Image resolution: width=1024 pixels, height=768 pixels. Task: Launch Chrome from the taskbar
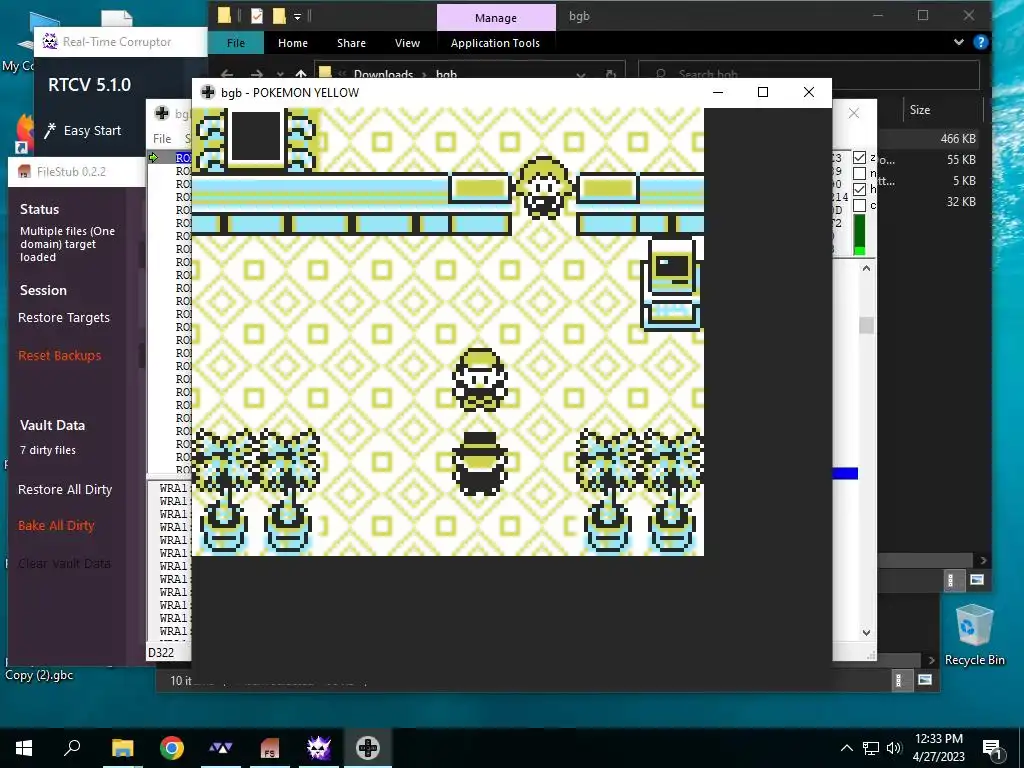[172, 748]
